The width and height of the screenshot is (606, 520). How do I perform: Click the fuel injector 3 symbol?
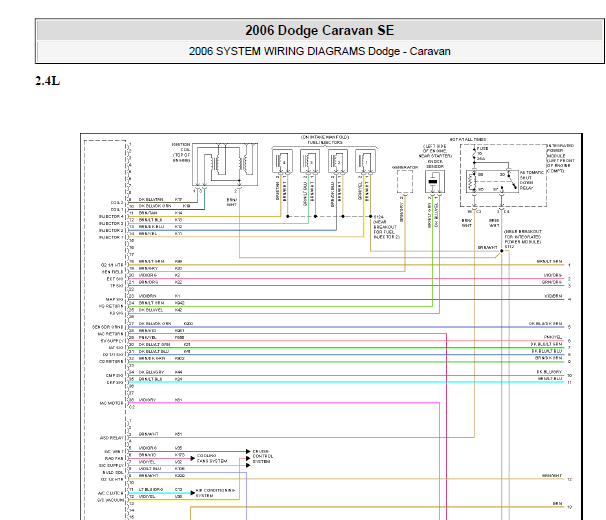point(310,162)
